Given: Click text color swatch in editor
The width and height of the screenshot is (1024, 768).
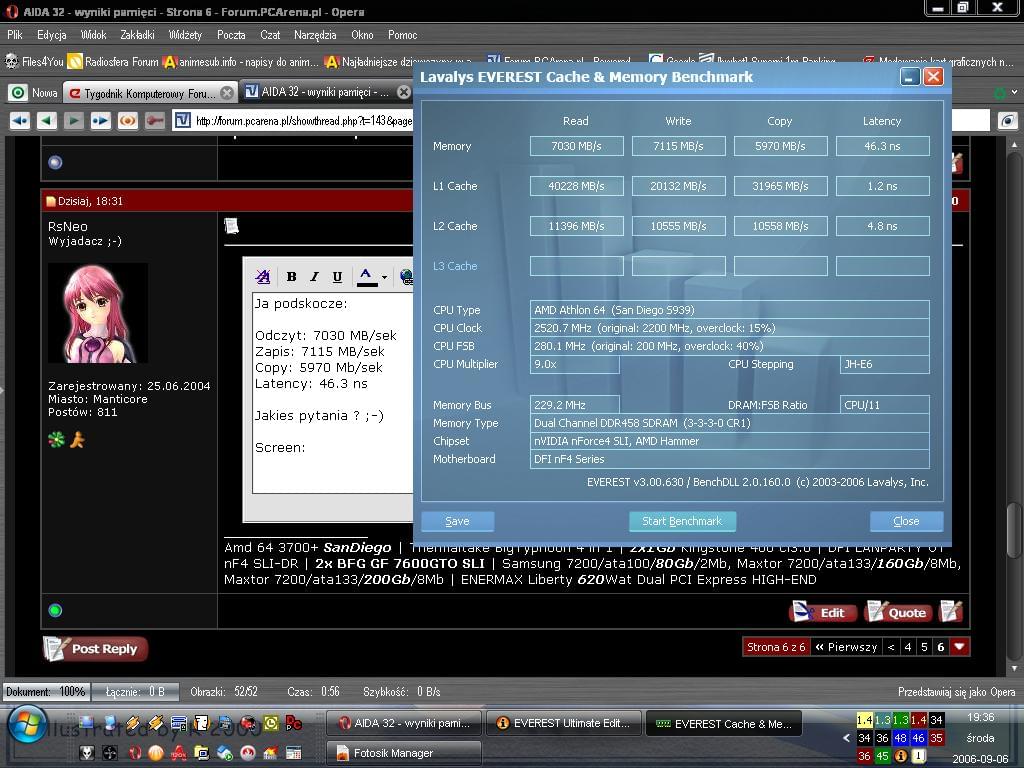Looking at the screenshot, I should coord(366,277).
